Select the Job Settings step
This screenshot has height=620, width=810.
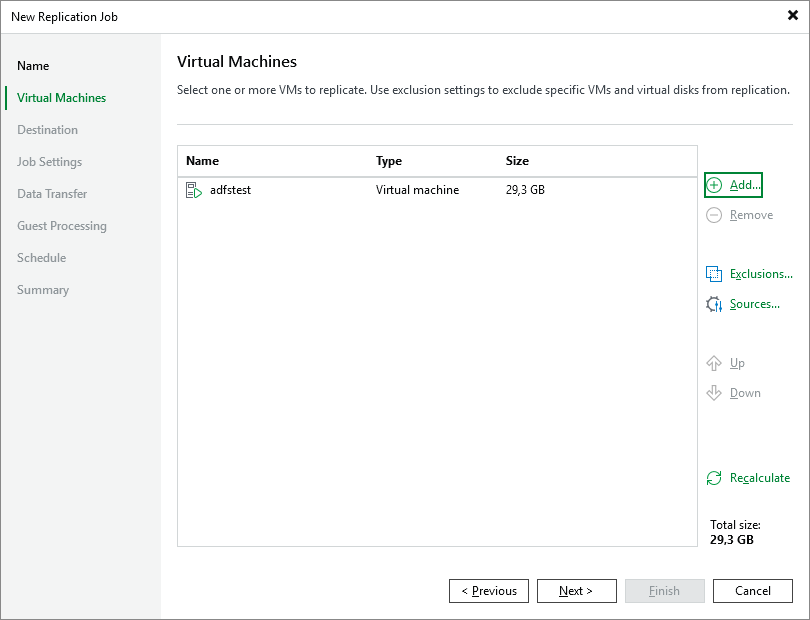click(50, 162)
